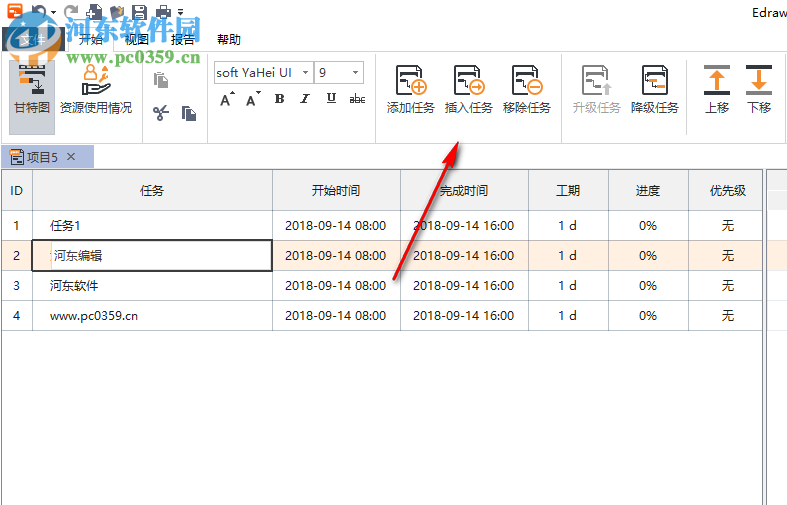Move task up with 上移

click(717, 90)
